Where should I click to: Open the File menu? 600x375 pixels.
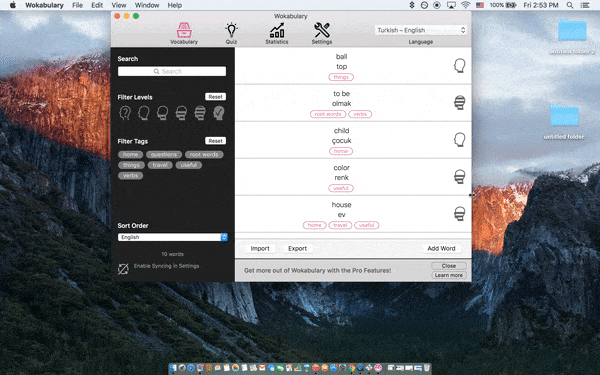pyautogui.click(x=77, y=5)
